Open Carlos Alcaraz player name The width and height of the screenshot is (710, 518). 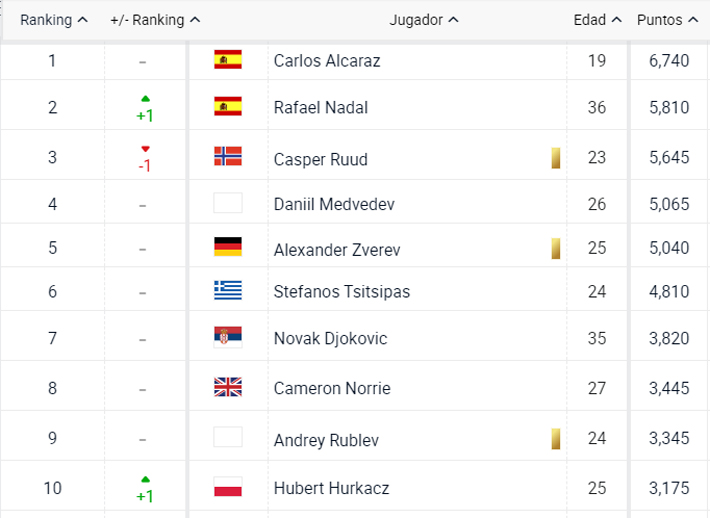click(x=327, y=61)
